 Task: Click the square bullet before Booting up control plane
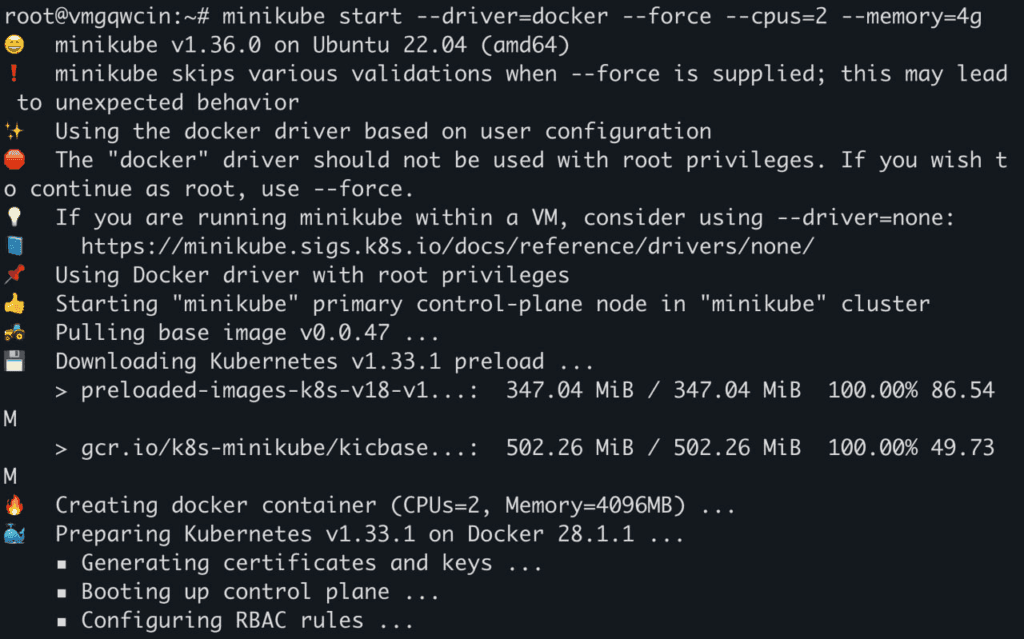(61, 593)
